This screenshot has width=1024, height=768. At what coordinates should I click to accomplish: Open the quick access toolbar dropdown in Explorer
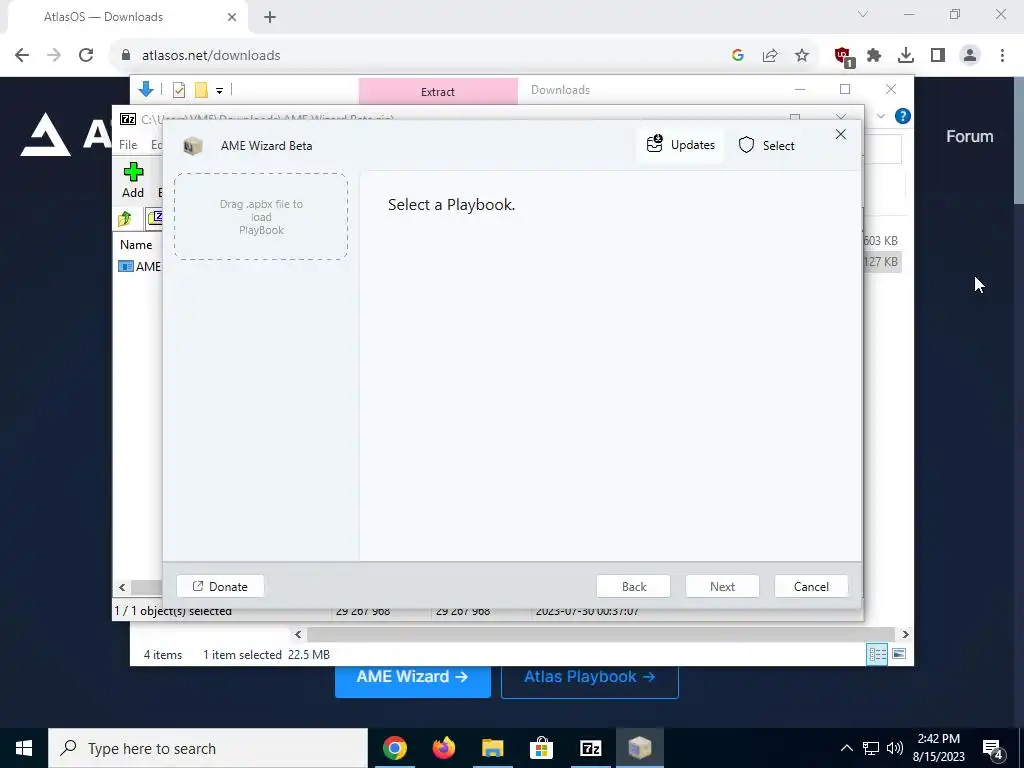[x=219, y=91]
